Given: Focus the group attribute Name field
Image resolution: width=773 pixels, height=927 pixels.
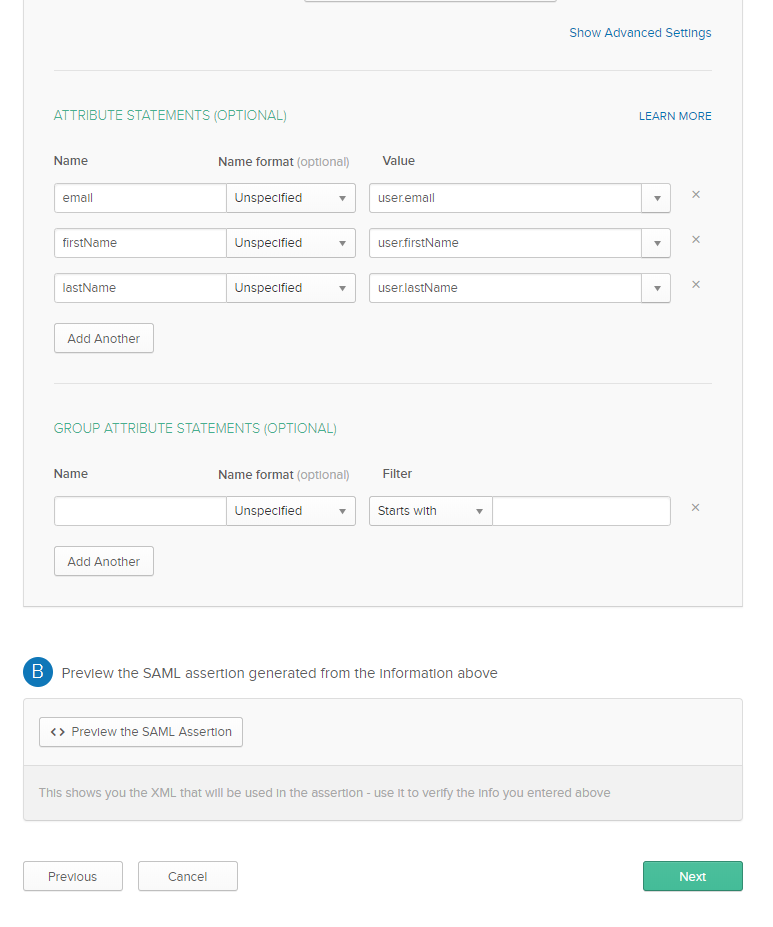Looking at the screenshot, I should pos(140,511).
